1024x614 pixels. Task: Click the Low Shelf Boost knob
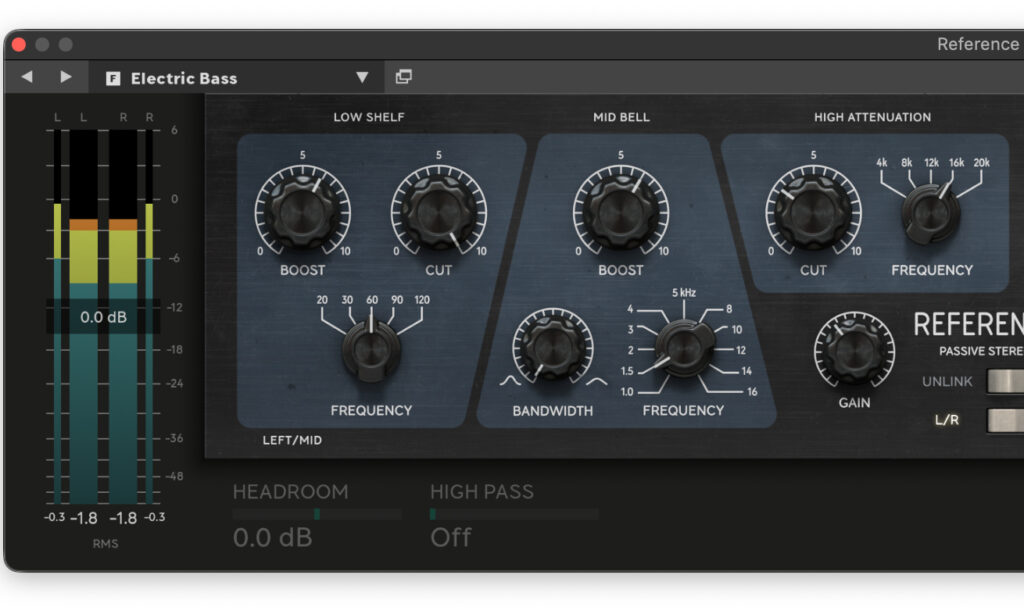click(x=302, y=212)
